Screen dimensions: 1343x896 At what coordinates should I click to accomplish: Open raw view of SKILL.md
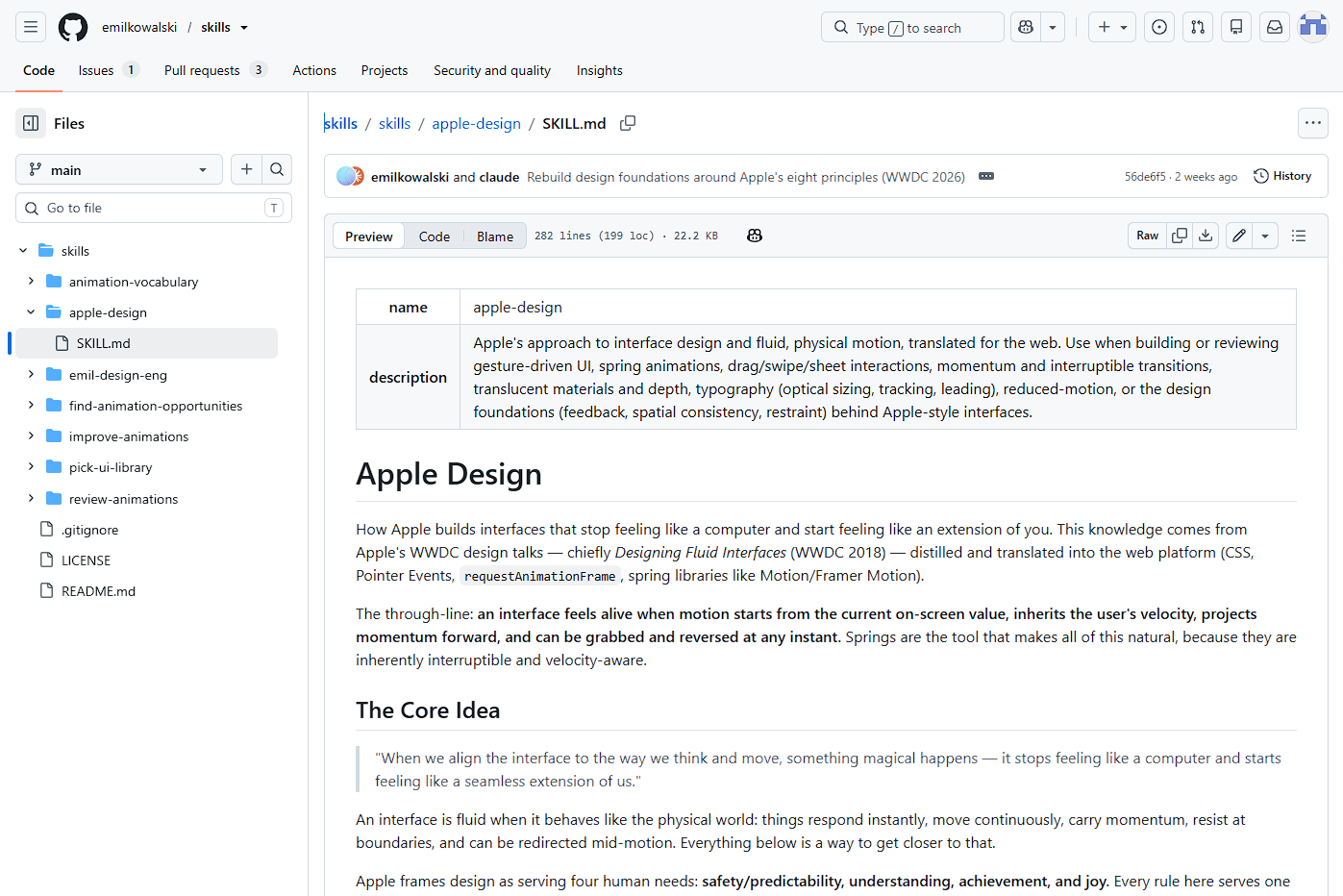point(1147,236)
